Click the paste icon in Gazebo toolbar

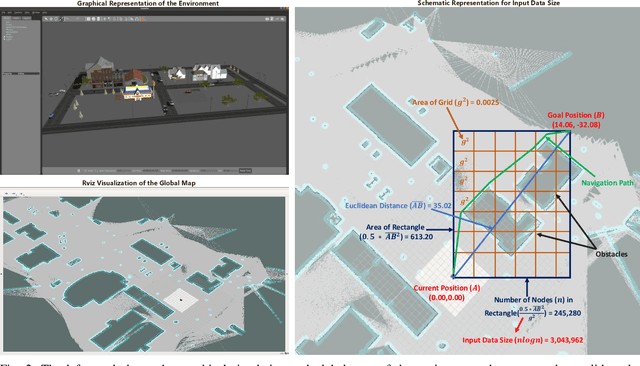[126, 19]
